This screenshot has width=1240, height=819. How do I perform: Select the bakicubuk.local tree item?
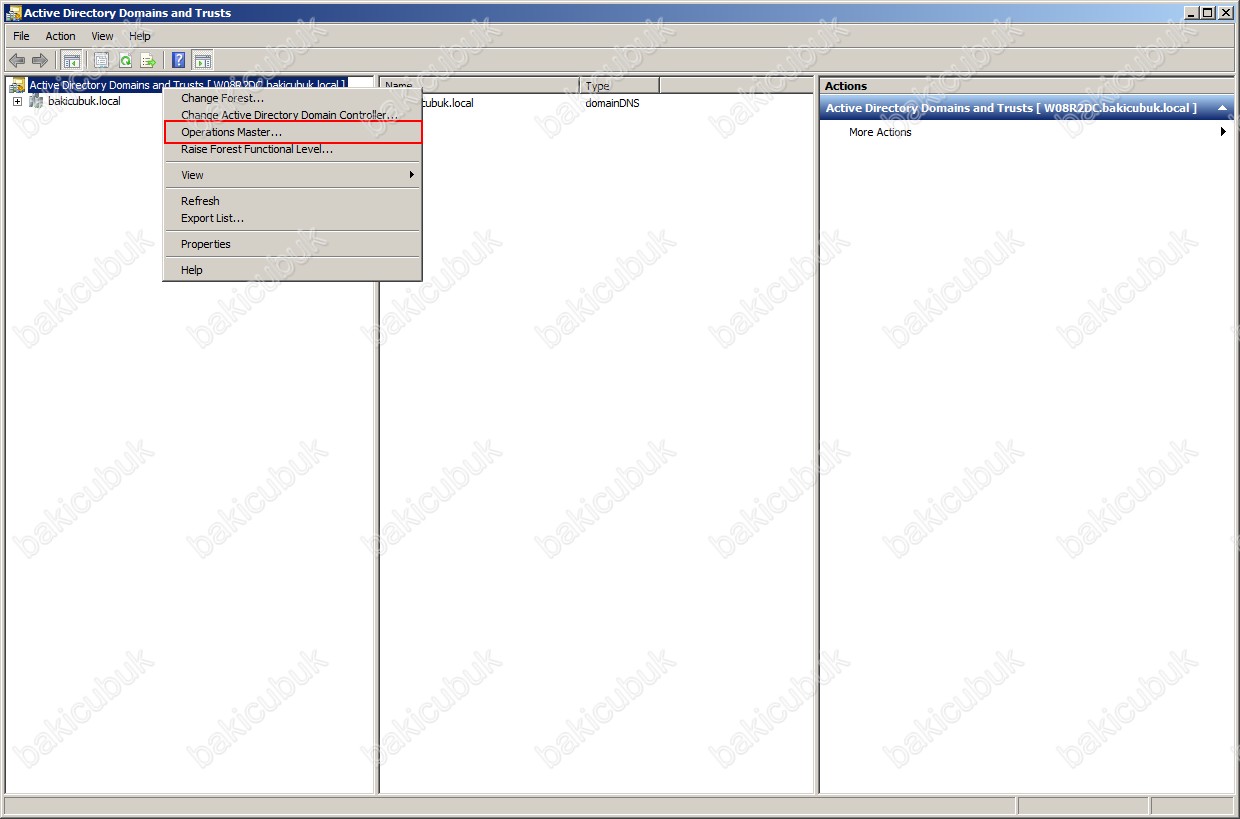pyautogui.click(x=84, y=101)
